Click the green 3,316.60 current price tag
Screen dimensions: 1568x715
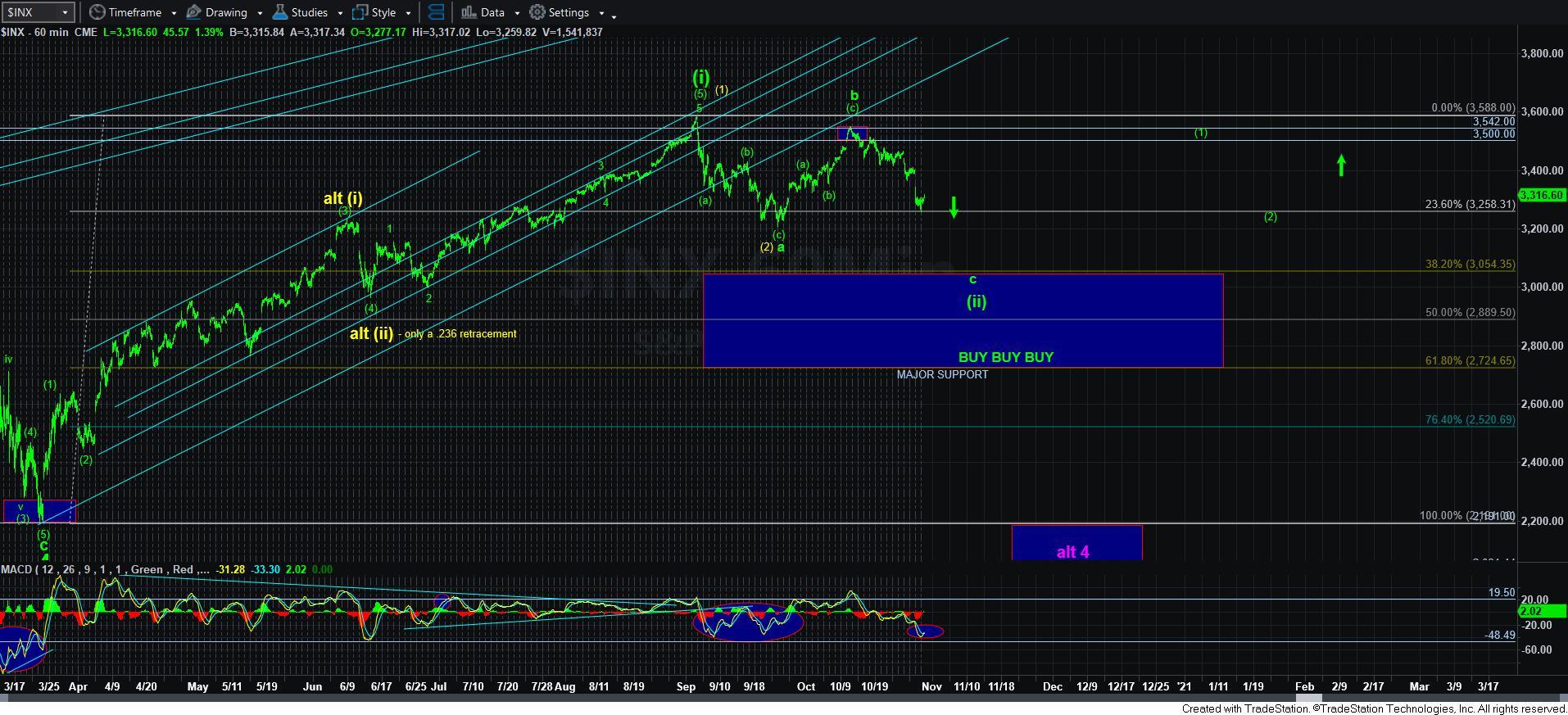(1541, 195)
